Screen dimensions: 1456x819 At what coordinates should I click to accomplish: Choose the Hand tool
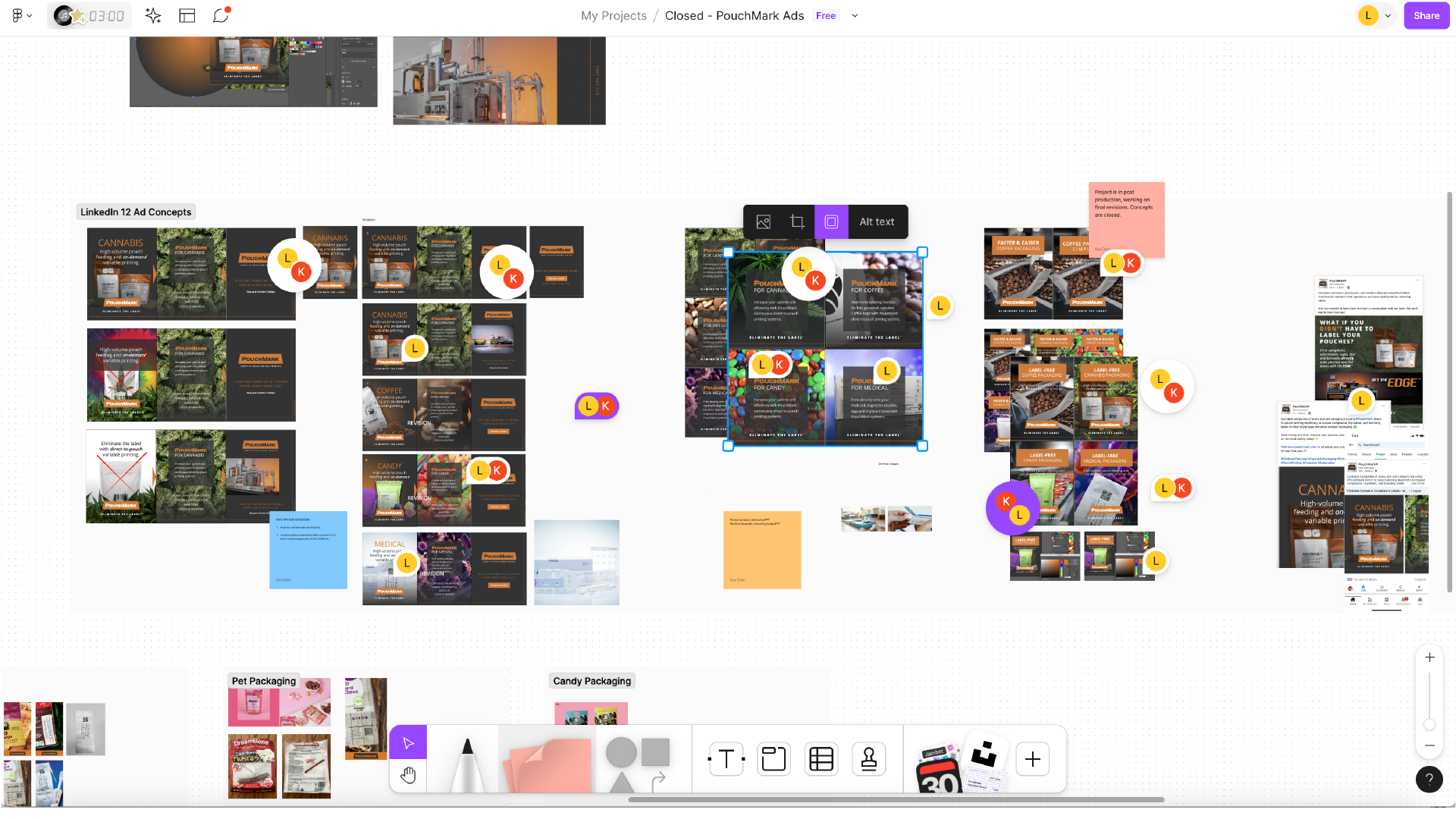[408, 776]
